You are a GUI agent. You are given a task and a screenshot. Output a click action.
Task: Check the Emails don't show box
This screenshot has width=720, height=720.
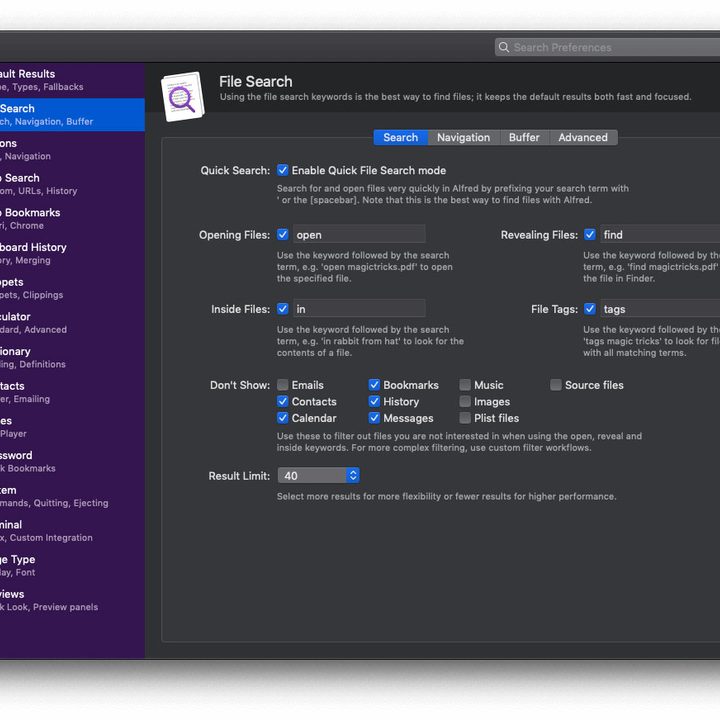tap(283, 385)
